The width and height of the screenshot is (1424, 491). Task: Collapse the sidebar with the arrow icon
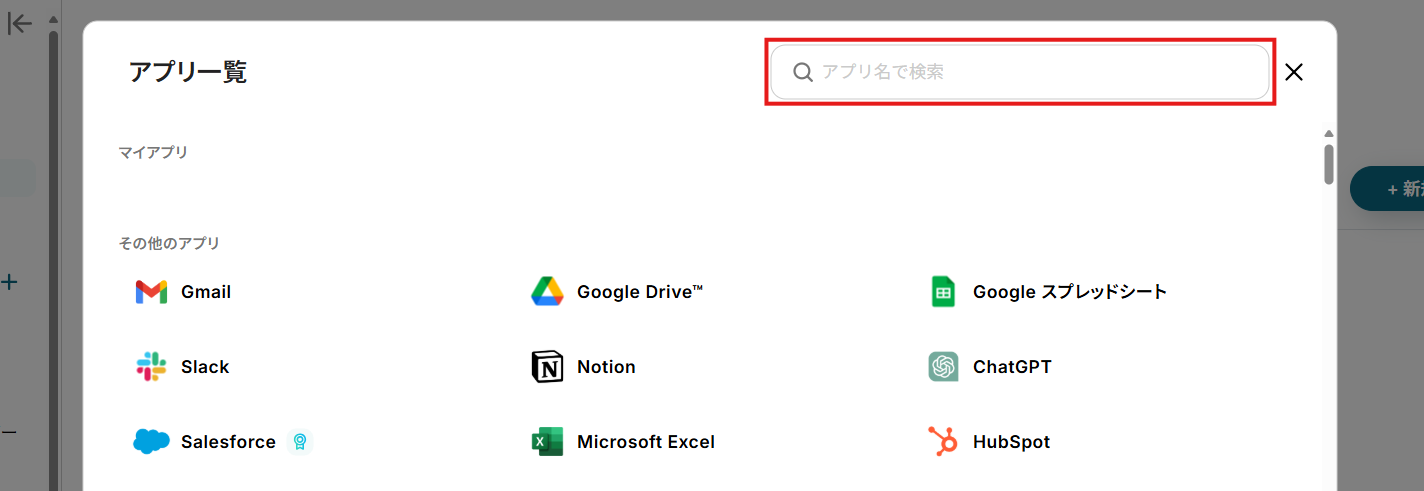coord(20,24)
